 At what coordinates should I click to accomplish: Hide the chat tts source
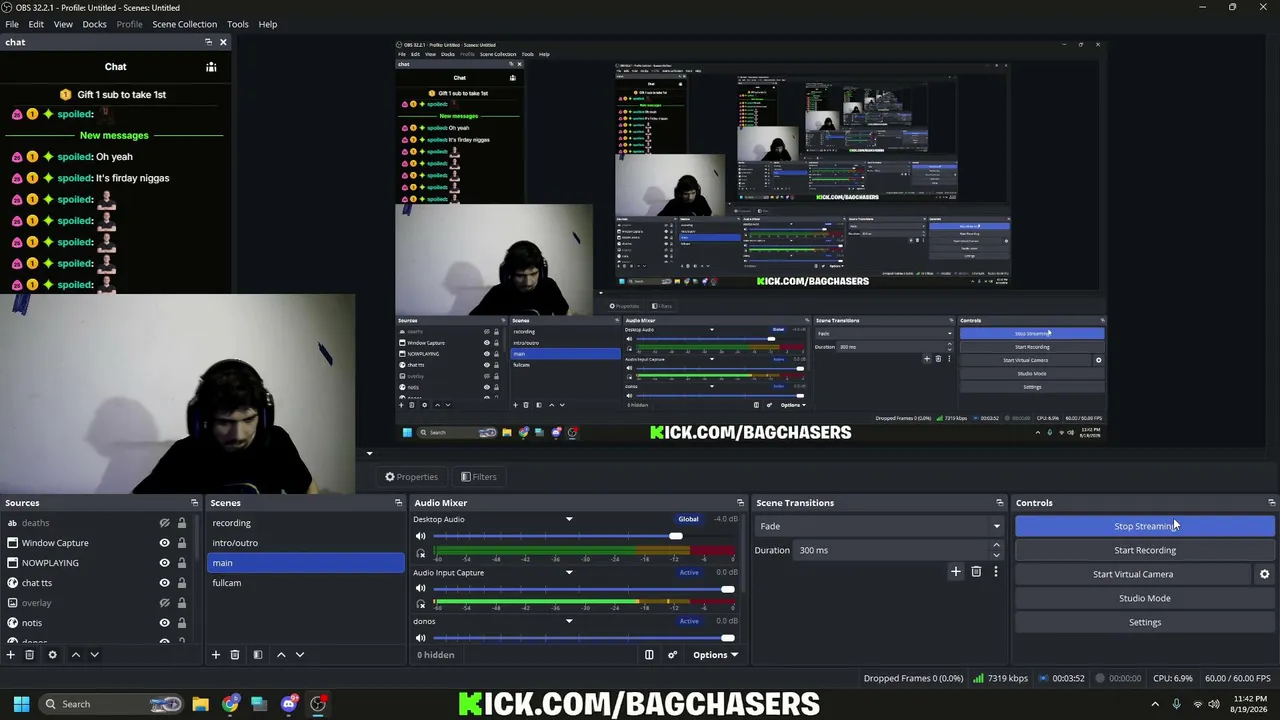pyautogui.click(x=164, y=583)
